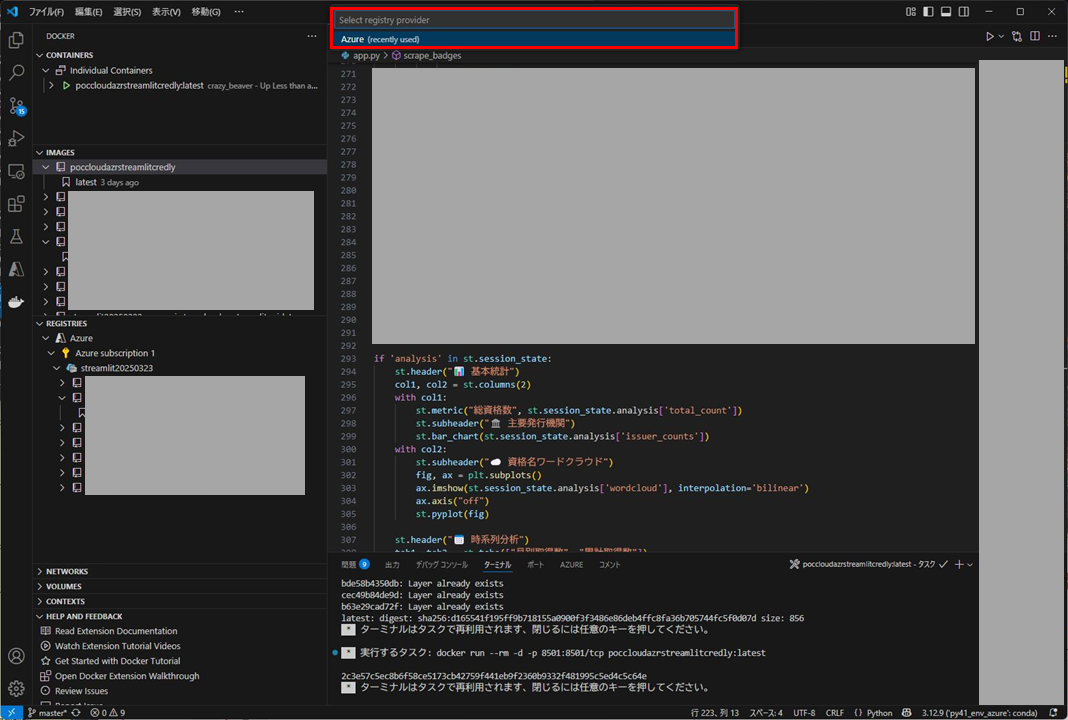1068x720 pixels.
Task: Open ファイル(F) menu
Action: point(46,12)
